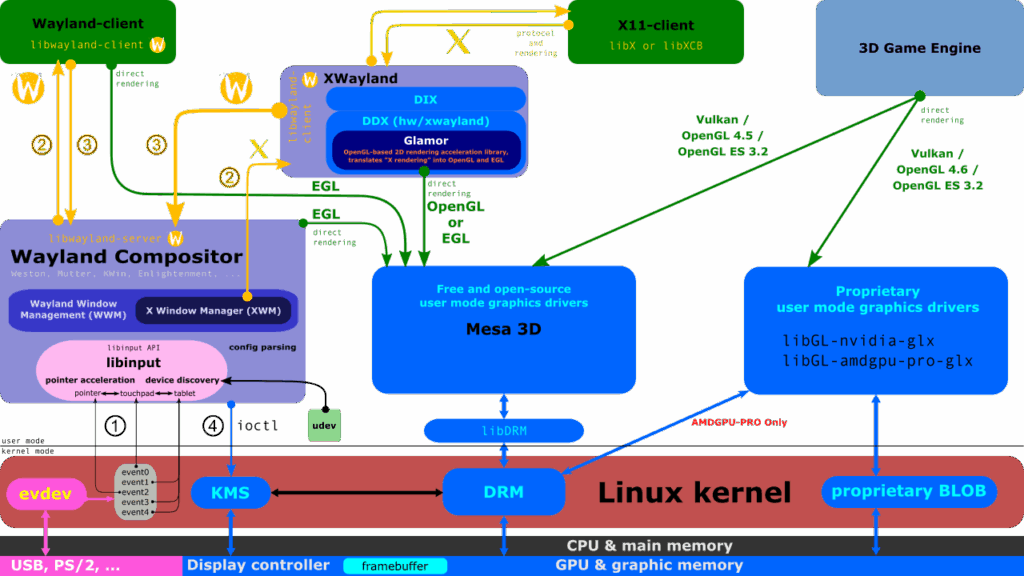Image resolution: width=1024 pixels, height=576 pixels.
Task: Select the "Vulkan / OpenGL 4.6" label
Action: coord(937,169)
